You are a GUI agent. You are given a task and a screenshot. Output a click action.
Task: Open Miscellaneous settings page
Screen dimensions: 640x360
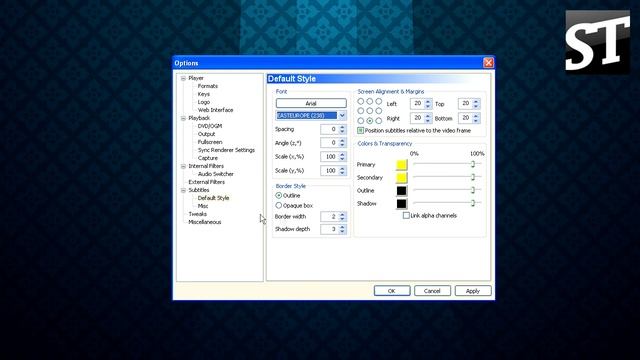205,222
